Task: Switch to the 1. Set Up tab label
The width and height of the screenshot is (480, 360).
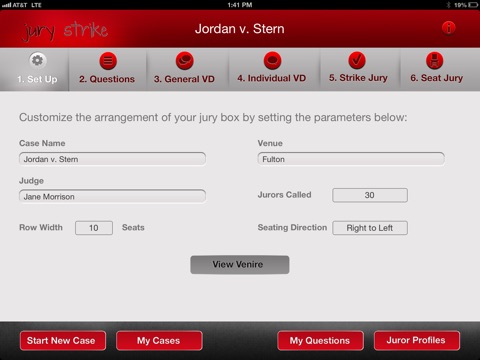Action: tap(37, 79)
